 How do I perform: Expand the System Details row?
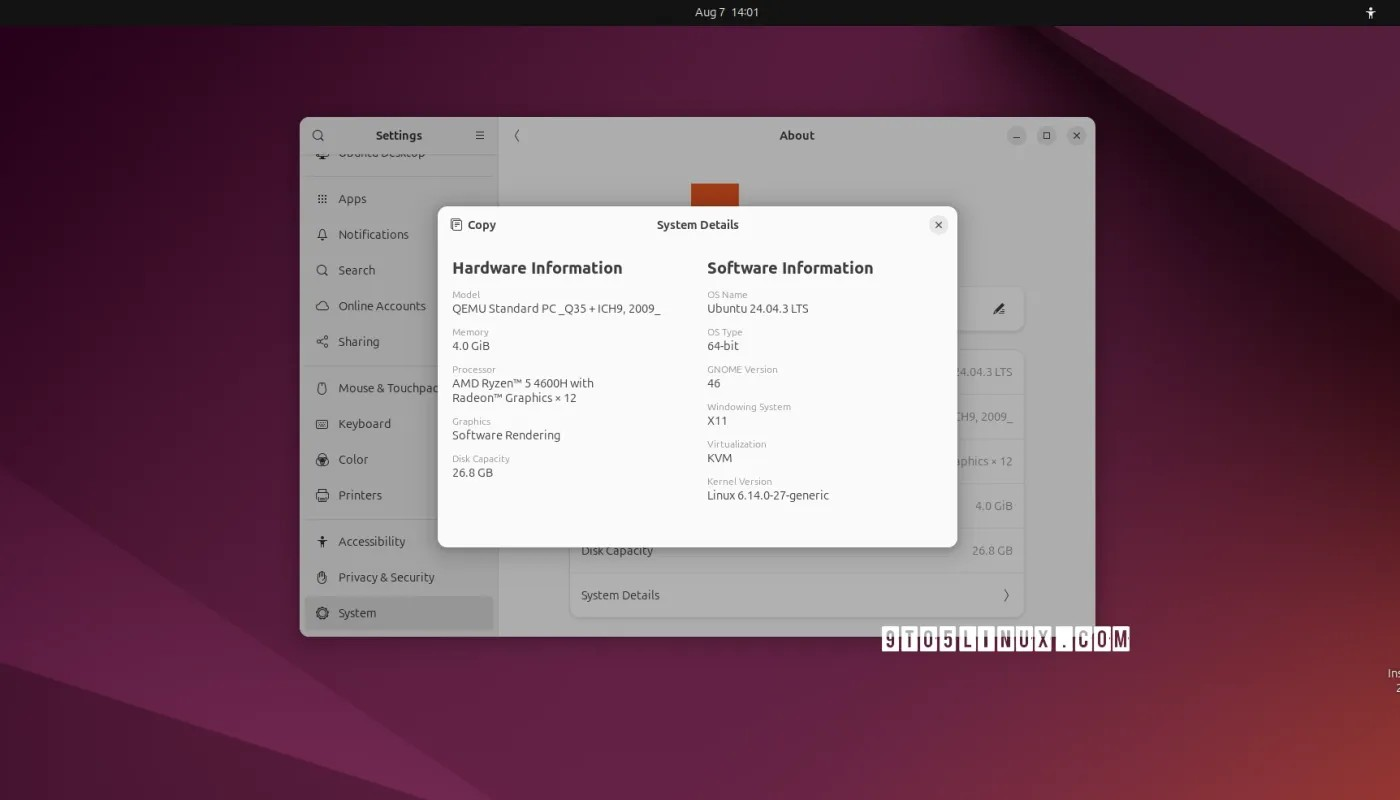(795, 594)
